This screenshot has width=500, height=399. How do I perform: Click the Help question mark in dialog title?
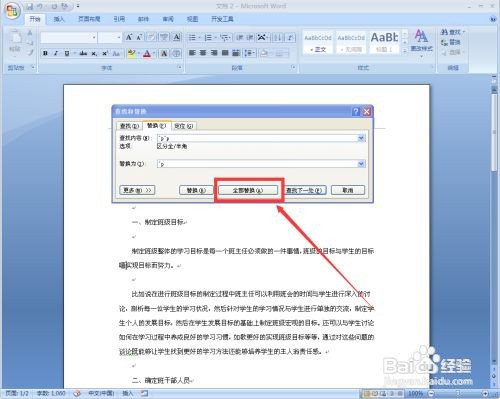pos(356,111)
